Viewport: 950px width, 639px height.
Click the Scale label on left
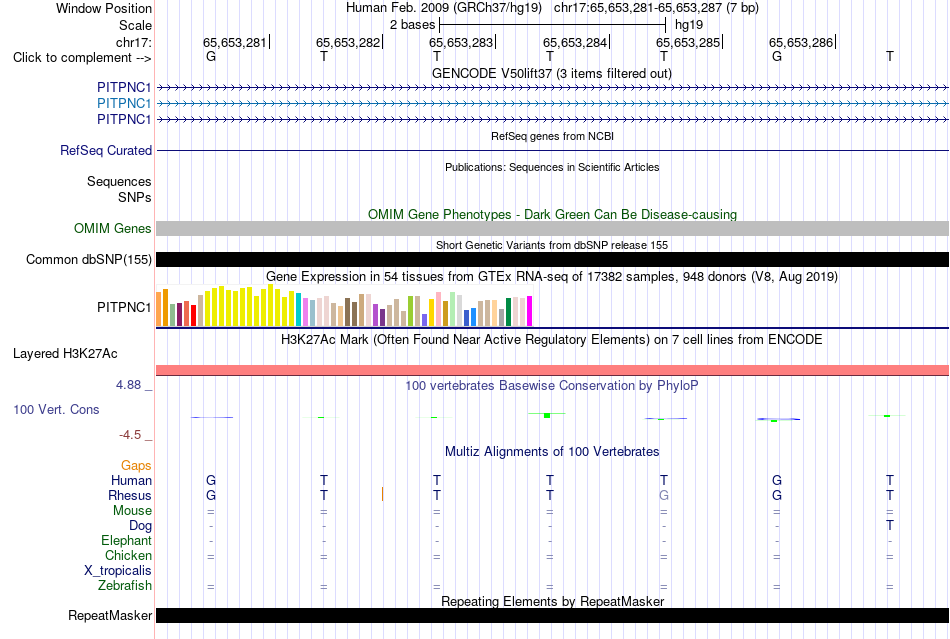click(x=135, y=25)
